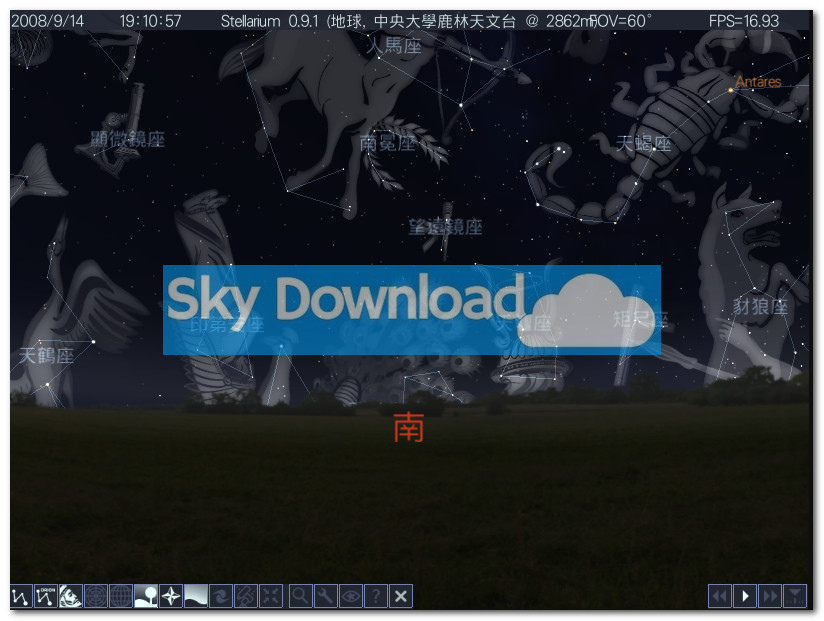The height and width of the screenshot is (621, 824).
Task: Decrease time speed with rewind
Action: coord(720,596)
